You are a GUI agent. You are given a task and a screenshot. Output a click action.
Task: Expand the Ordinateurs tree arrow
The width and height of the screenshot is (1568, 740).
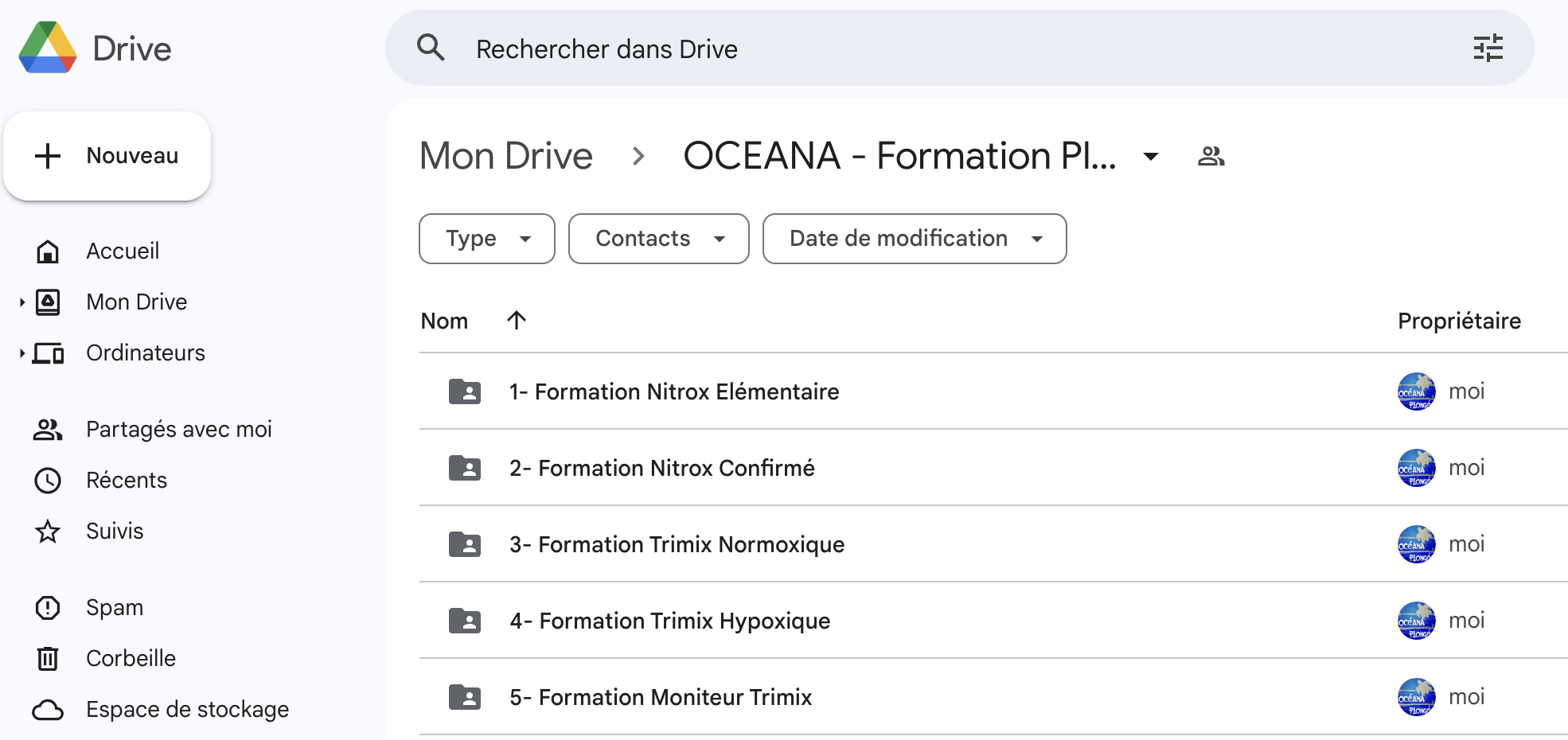coord(22,353)
